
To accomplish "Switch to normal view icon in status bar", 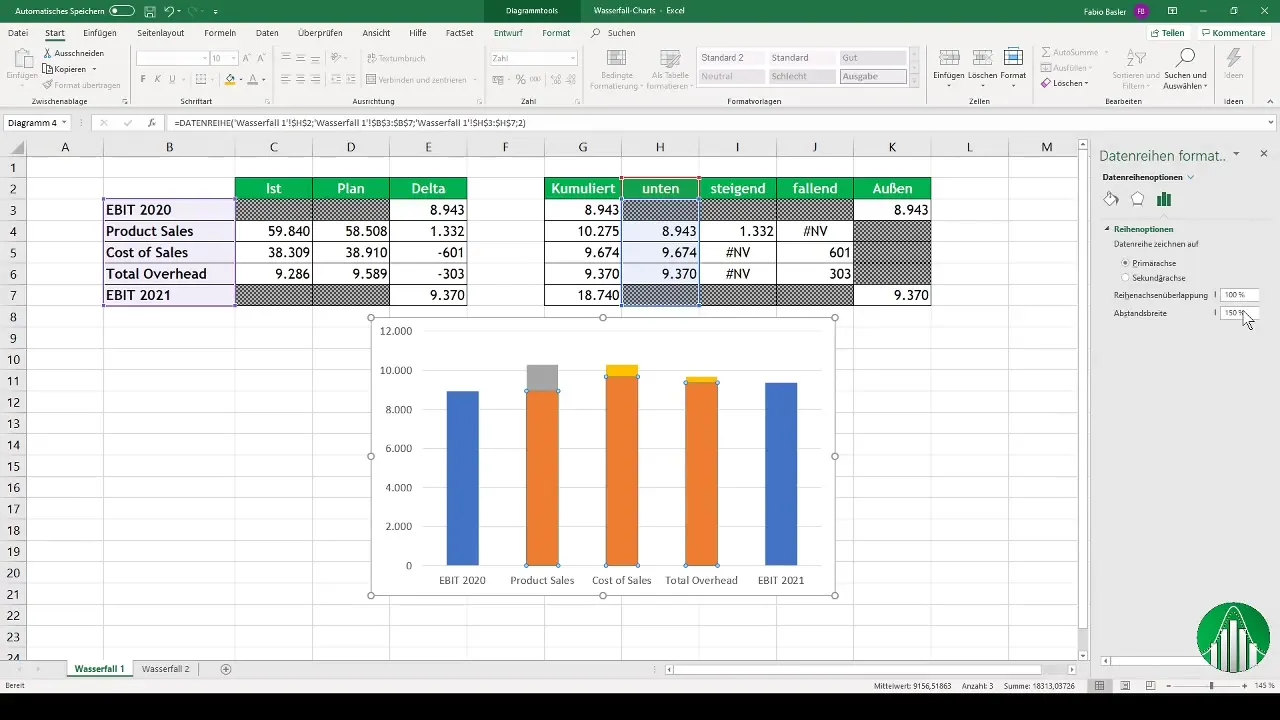I will tap(1099, 686).
